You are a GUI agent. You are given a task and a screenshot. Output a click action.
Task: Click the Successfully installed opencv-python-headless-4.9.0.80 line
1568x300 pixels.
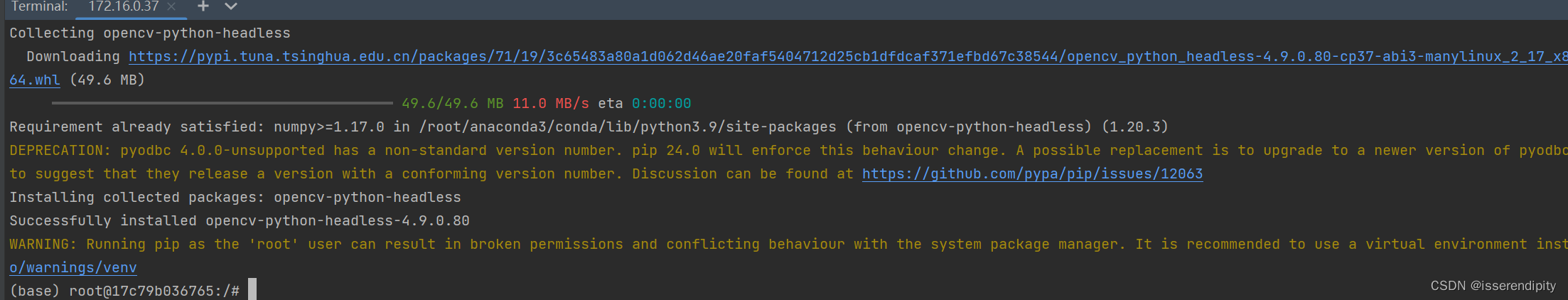pyautogui.click(x=240, y=221)
